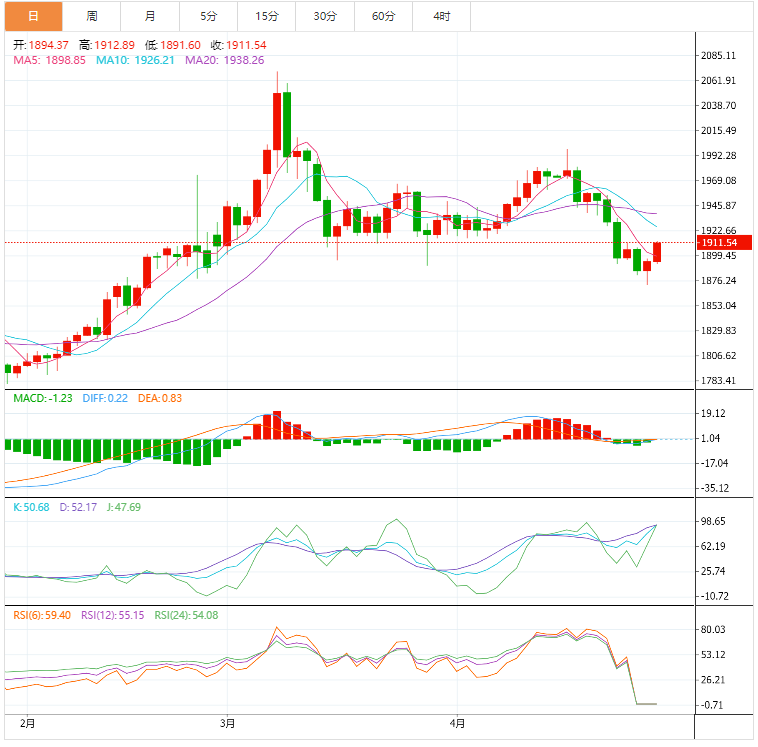Select the 周 weekly chart tab
This screenshot has height=747, width=758.
(92, 16)
